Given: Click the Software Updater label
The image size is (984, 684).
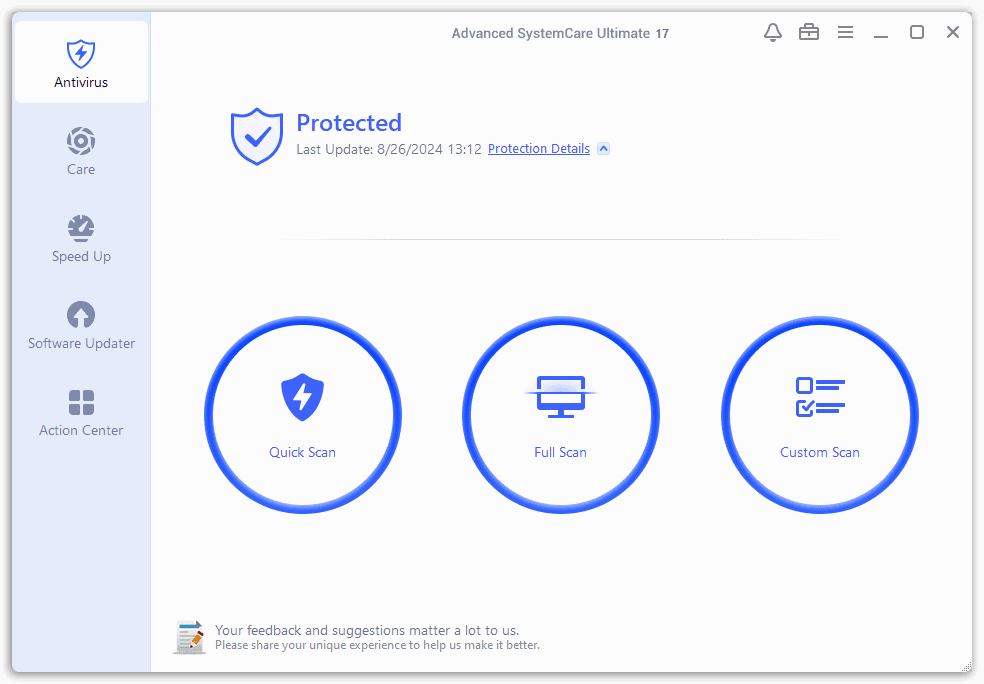Looking at the screenshot, I should tap(81, 343).
